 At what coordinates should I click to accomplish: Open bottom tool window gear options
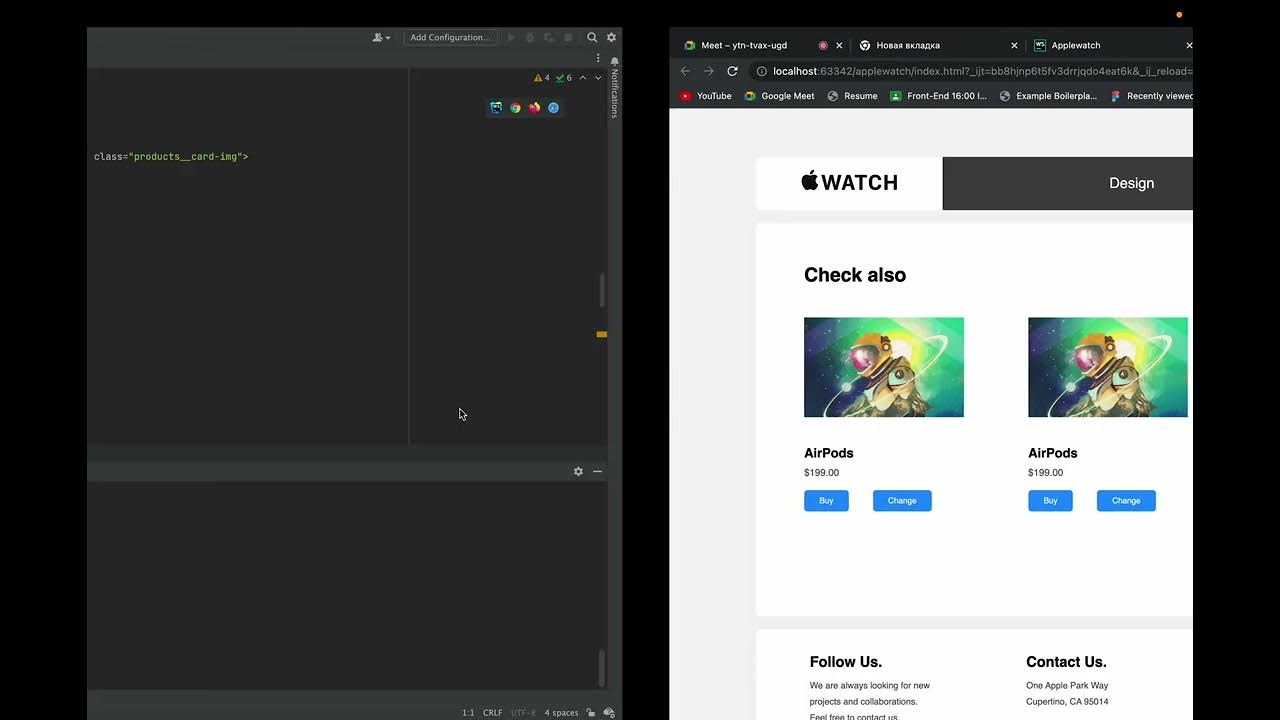click(x=578, y=471)
